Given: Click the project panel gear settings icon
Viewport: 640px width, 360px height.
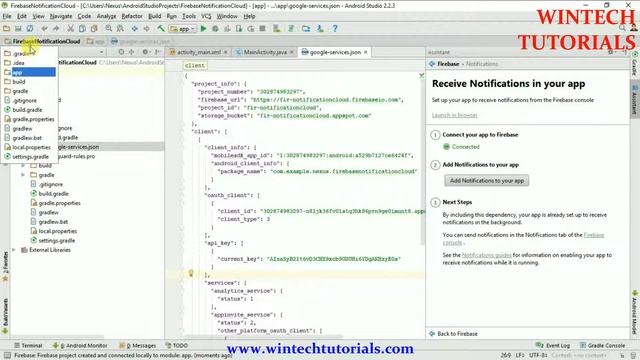Looking at the screenshot, I should pyautogui.click(x=145, y=52).
